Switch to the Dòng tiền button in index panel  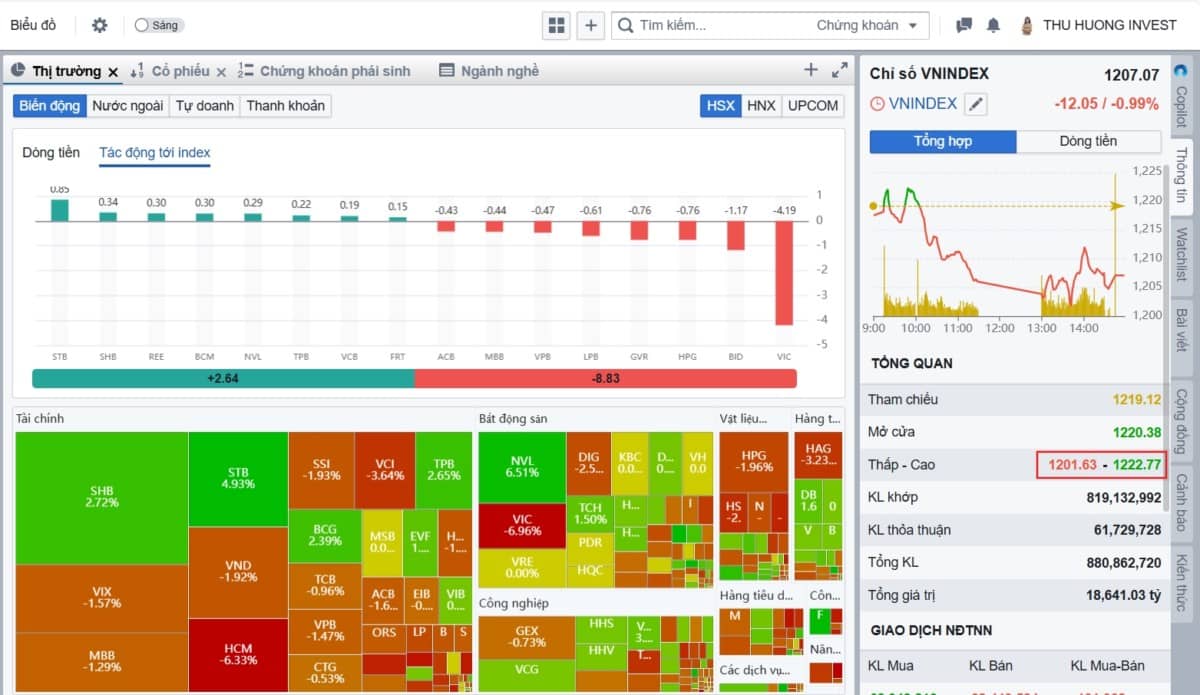(1088, 141)
